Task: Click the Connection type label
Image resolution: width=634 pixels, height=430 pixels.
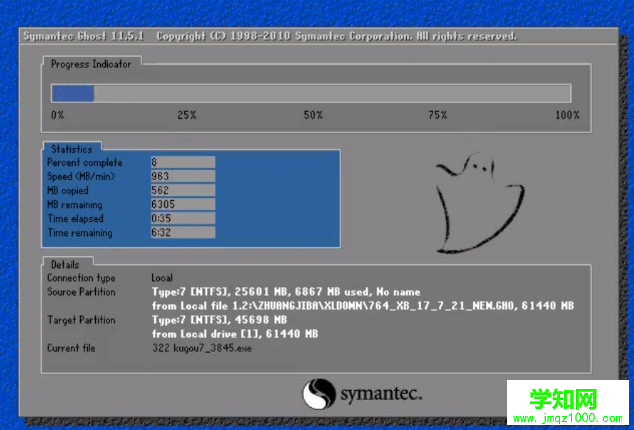Action: [81, 278]
